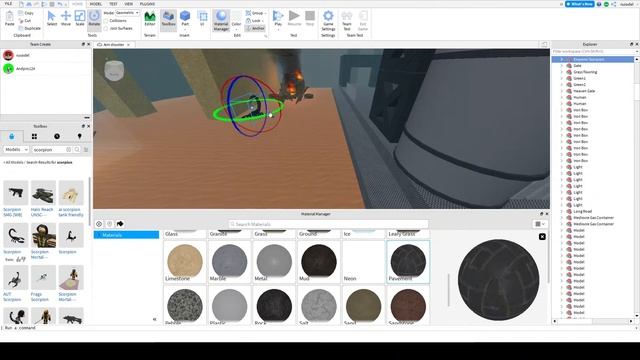Open the Toolbox Inventory grid tab
Viewport: 640px width, 360px height.
(x=34, y=136)
